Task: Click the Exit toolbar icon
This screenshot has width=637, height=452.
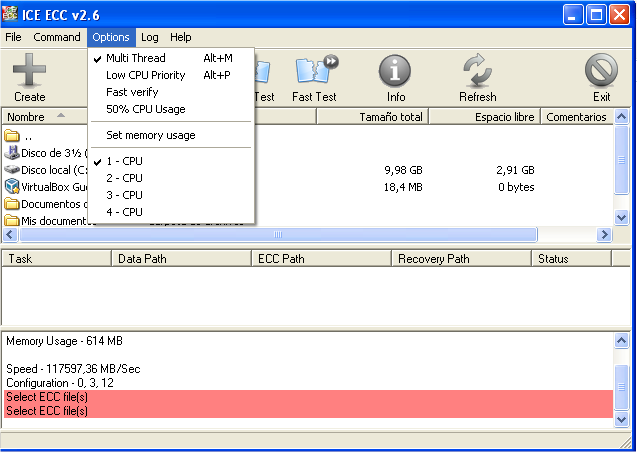Action: 602,71
